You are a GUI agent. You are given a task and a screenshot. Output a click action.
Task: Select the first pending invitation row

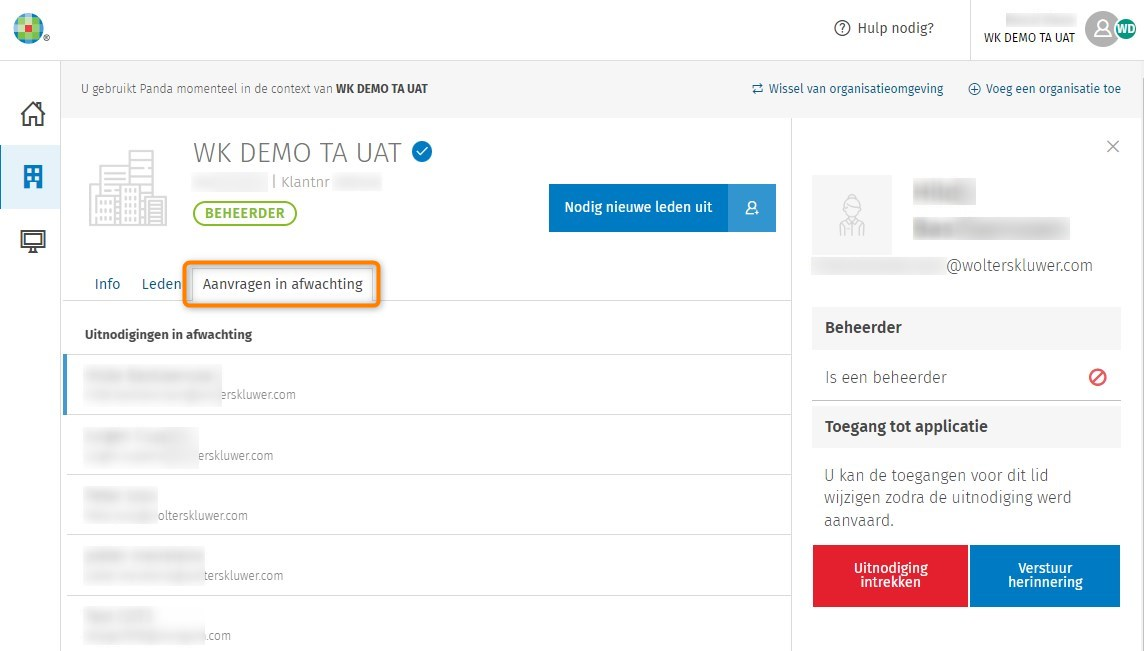point(427,384)
